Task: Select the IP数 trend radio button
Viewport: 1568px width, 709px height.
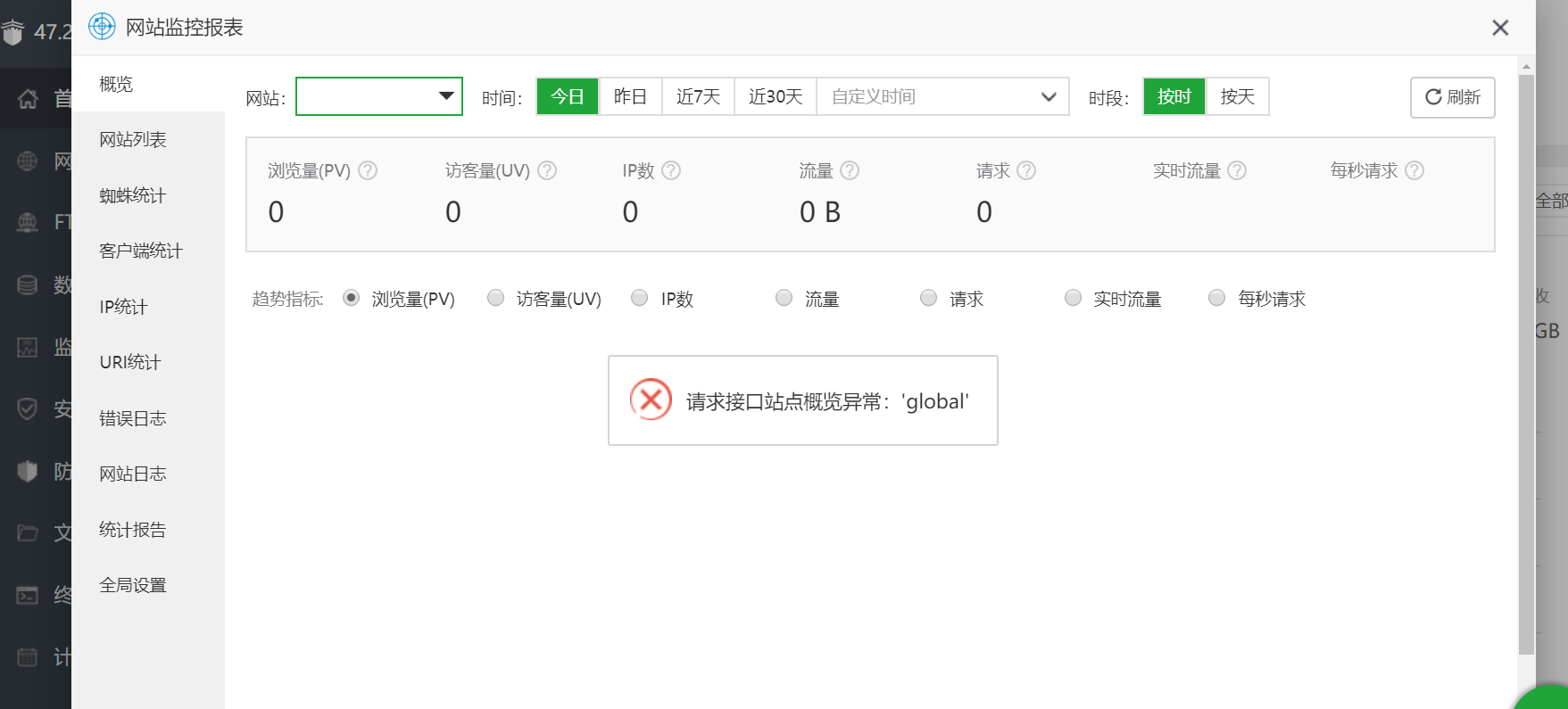Action: pyautogui.click(x=640, y=298)
